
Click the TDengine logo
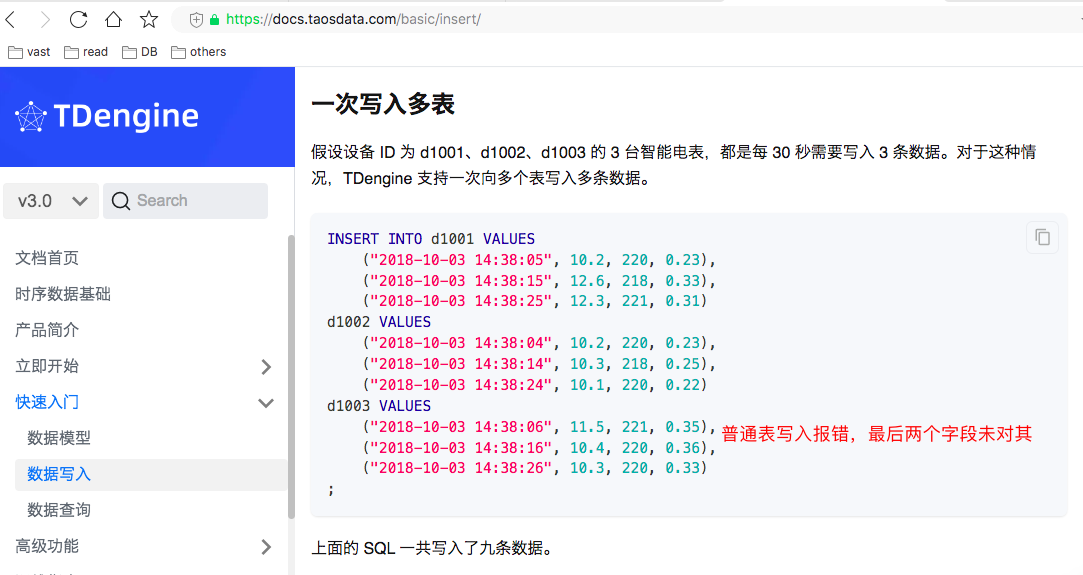pyautogui.click(x=107, y=116)
